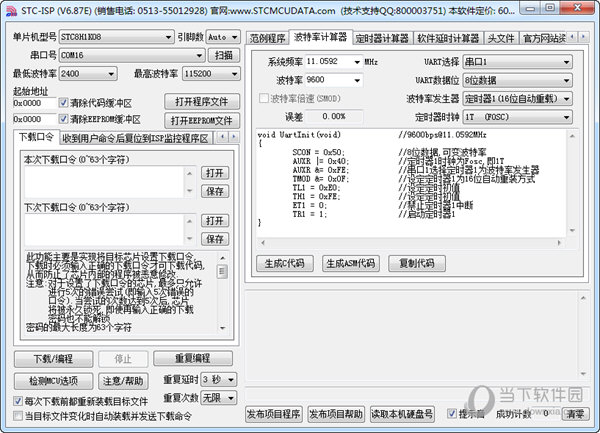Click the 注意/帮助 button
The height and width of the screenshot is (433, 600).
click(123, 381)
